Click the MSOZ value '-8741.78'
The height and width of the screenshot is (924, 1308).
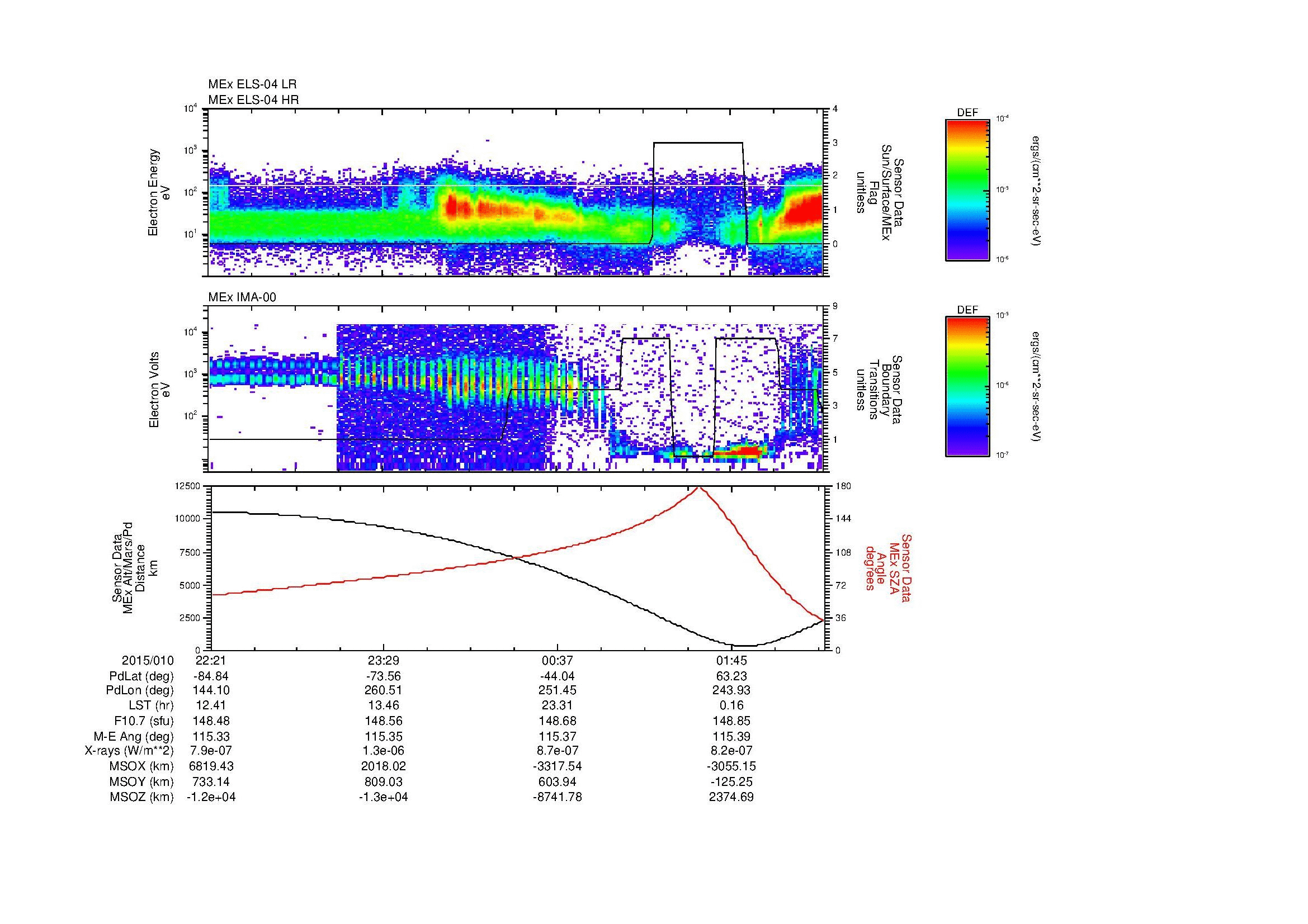(558, 797)
